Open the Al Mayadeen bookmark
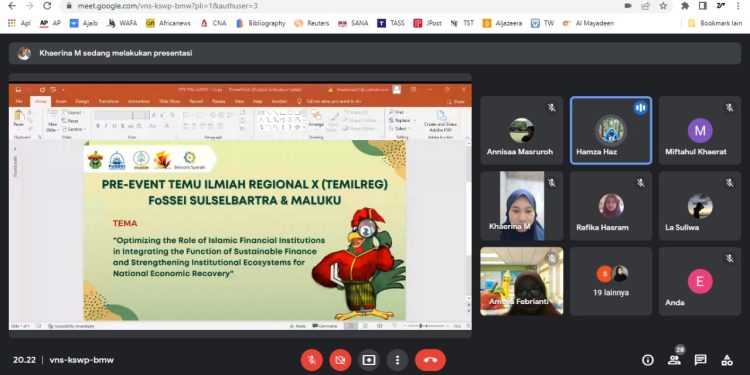Screen dimensions: 750x375 [588, 23]
